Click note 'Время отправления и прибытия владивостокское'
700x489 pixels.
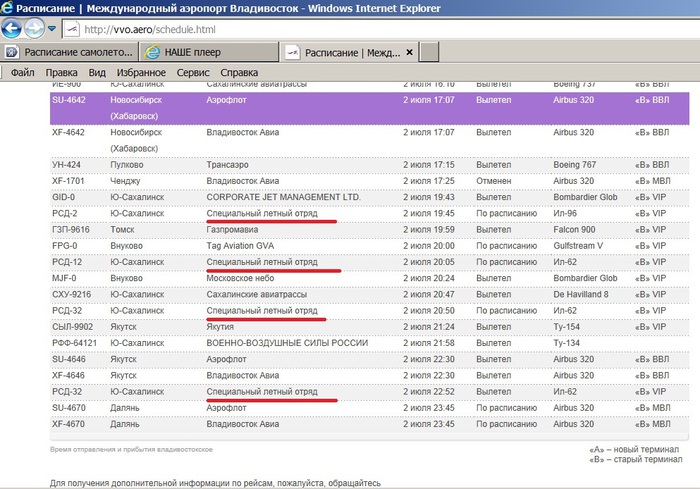pos(131,449)
